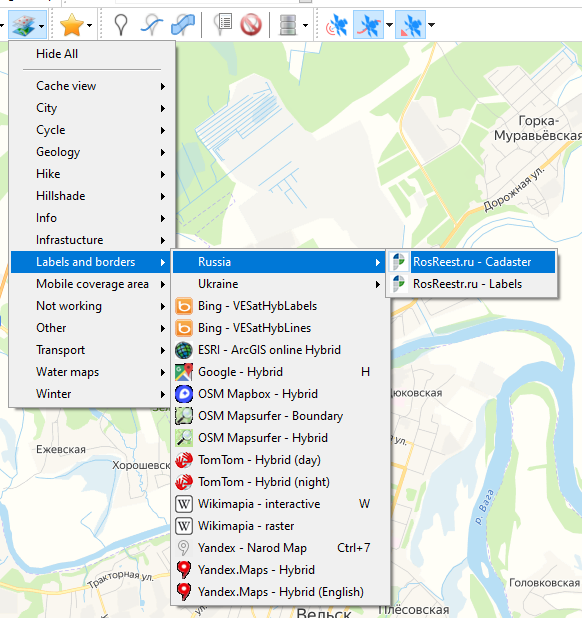582x618 pixels.
Task: Enable Google - Hybrid layer
Action: [x=279, y=372]
